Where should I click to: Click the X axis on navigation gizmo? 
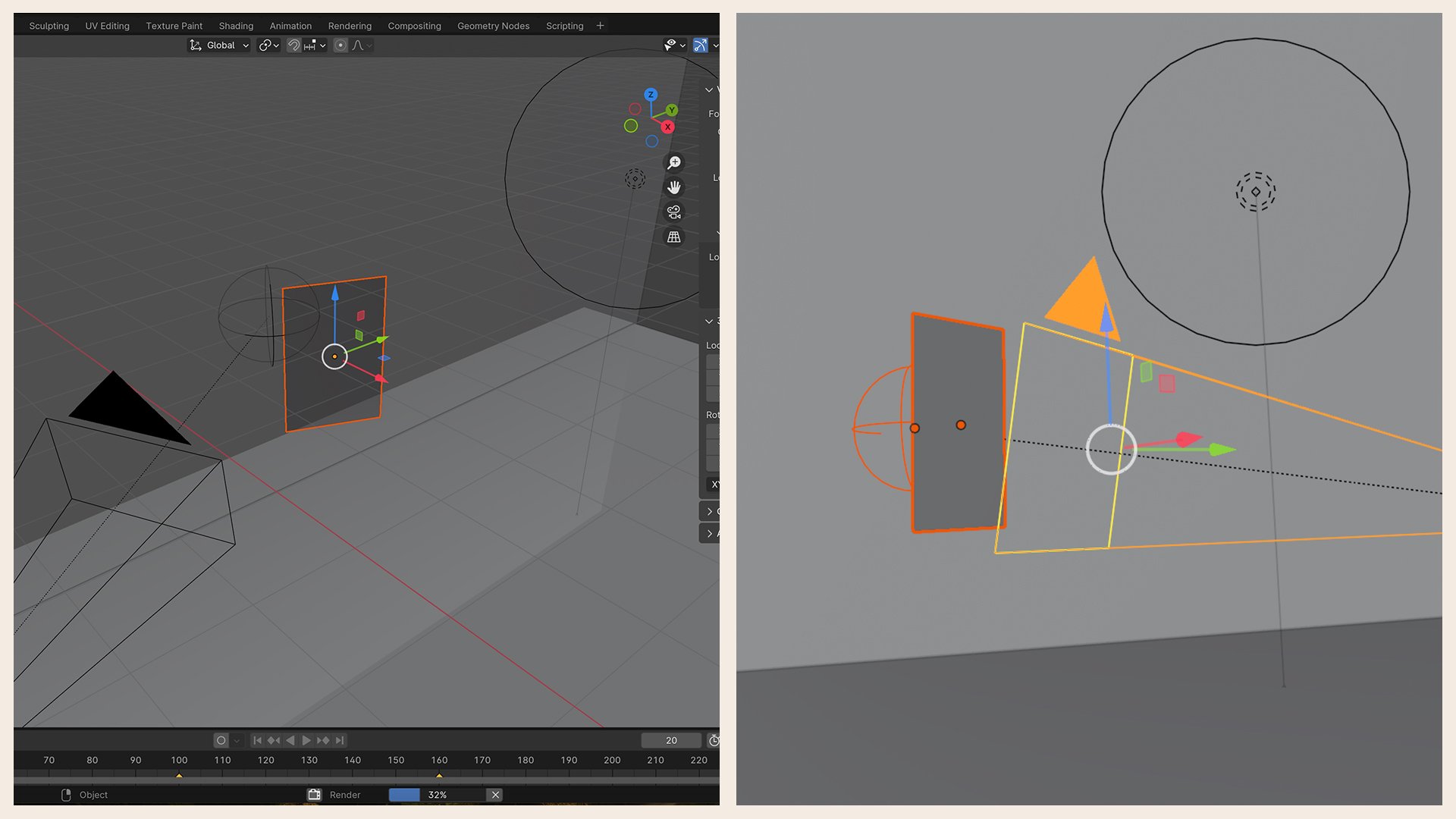(667, 127)
